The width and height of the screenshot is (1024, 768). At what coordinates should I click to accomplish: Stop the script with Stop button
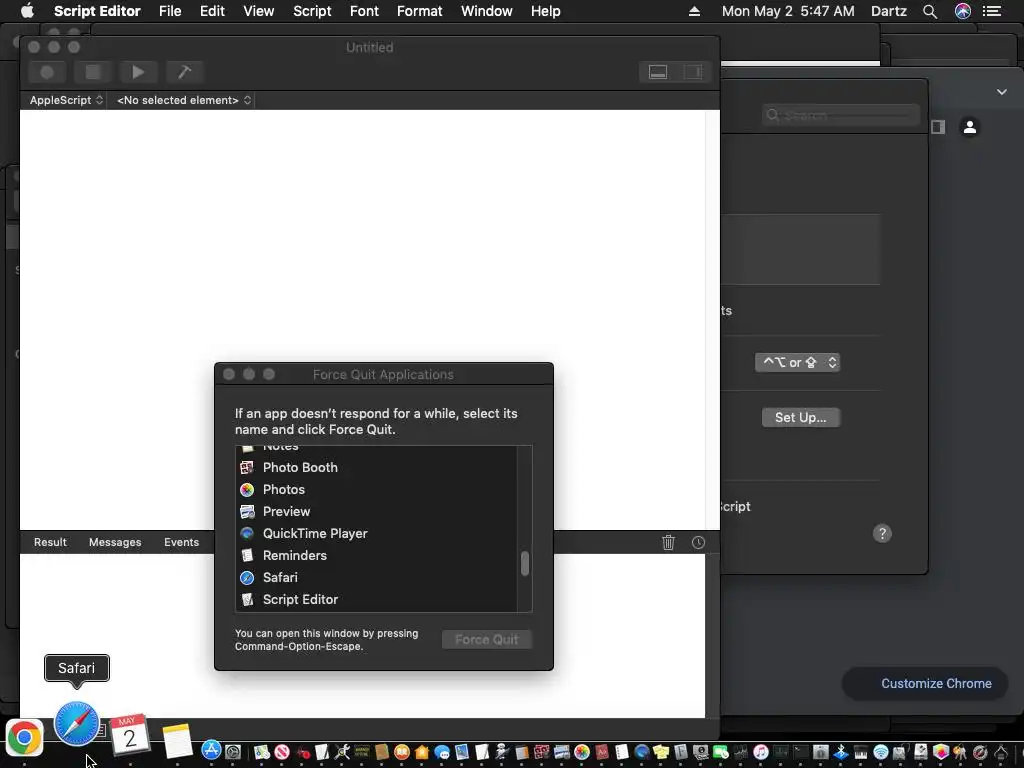click(x=93, y=72)
